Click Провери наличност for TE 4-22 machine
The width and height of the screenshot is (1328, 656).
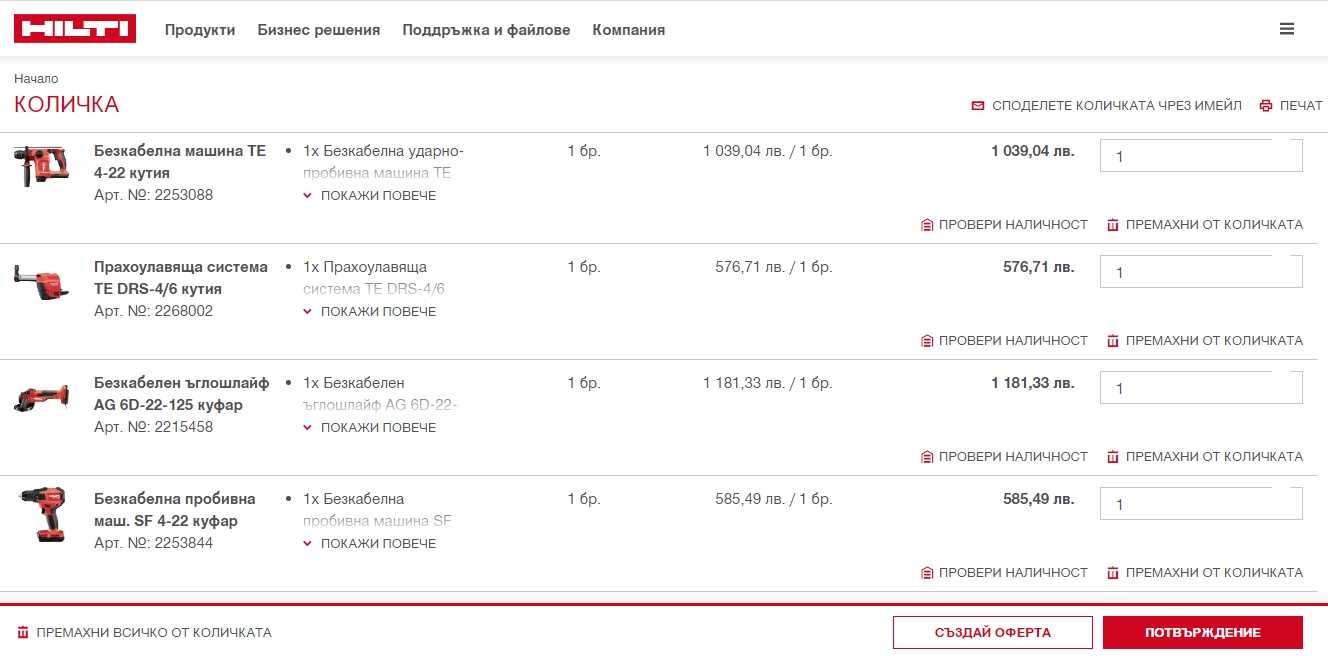1013,225
